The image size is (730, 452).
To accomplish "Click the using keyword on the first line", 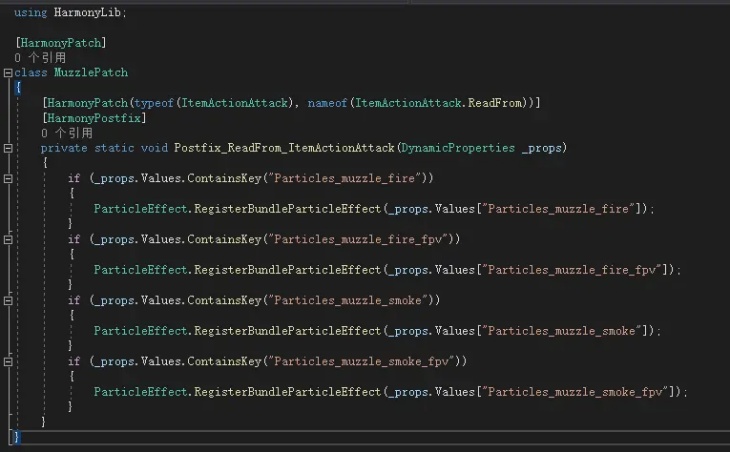I will point(30,12).
